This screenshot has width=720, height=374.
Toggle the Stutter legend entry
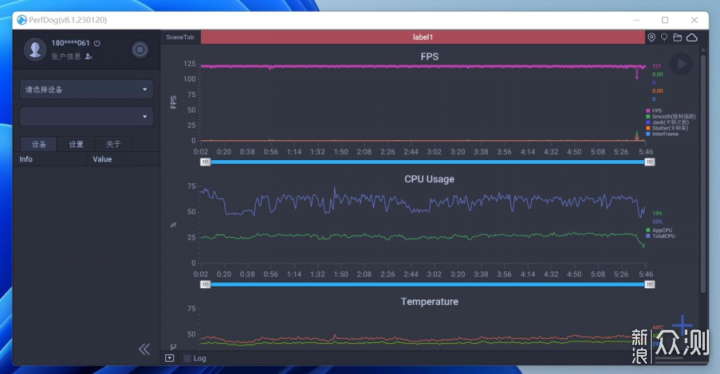pos(667,128)
